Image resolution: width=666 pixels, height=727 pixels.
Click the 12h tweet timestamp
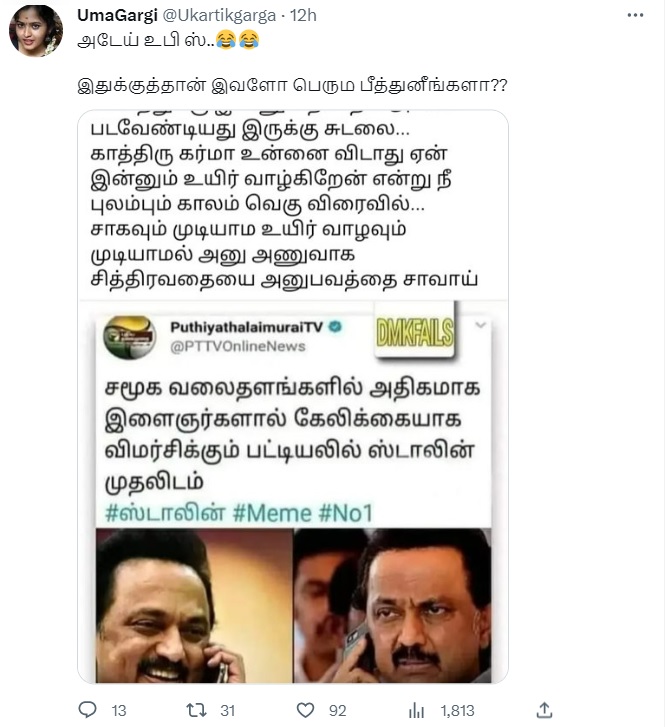point(303,15)
